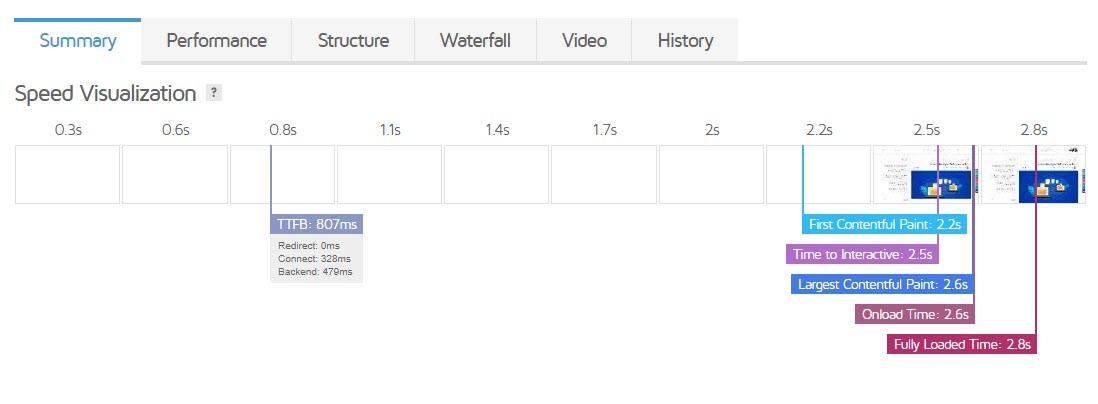Screen dimensions: 1098x404
Task: Click the Speed Visualization help question-mark icon
Action: (213, 93)
